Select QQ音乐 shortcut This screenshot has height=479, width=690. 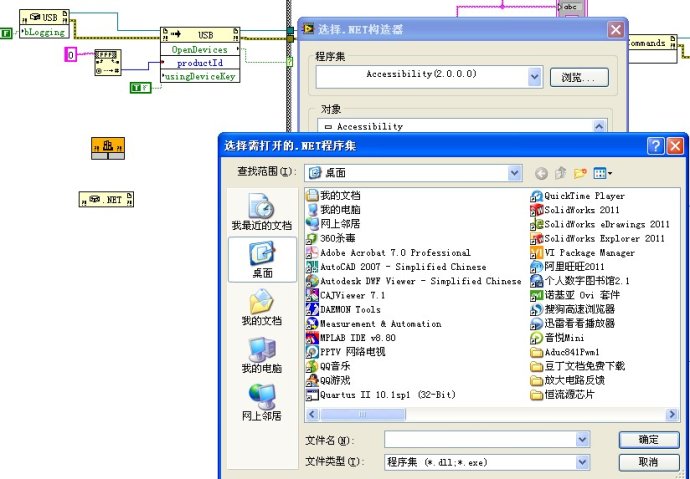click(329, 366)
